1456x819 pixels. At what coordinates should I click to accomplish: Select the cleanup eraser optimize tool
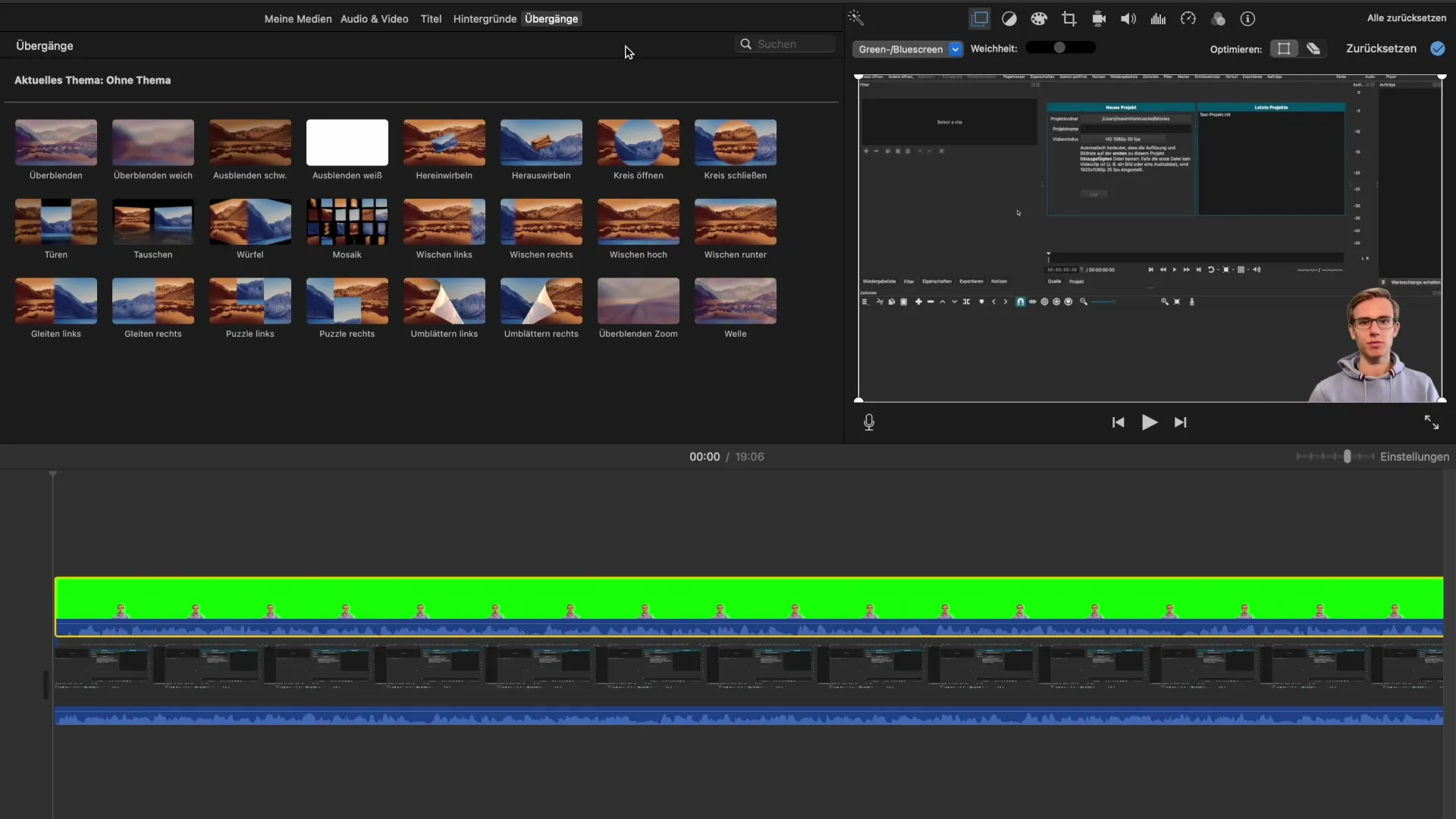[1313, 49]
